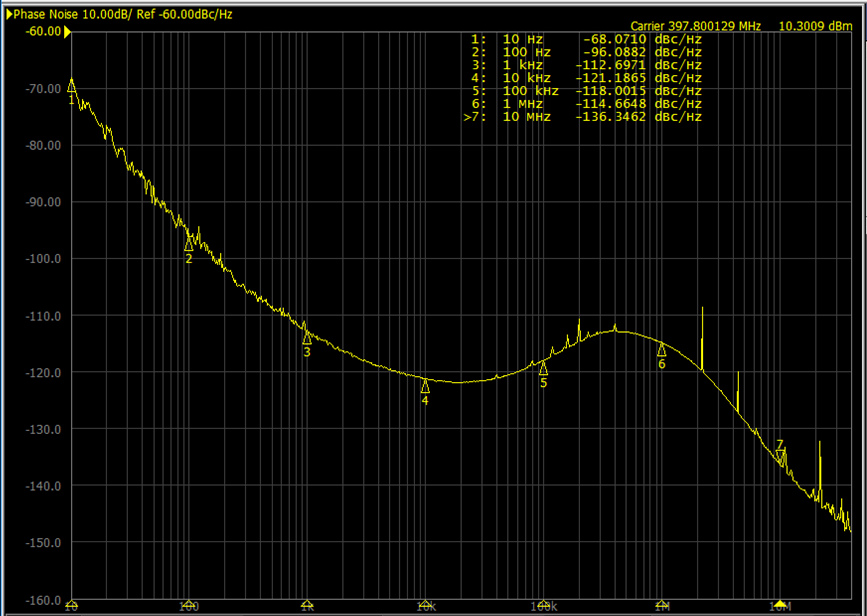Screen dimensions: 867x616
Task: Select marker 1 row in readout table
Action: click(586, 39)
